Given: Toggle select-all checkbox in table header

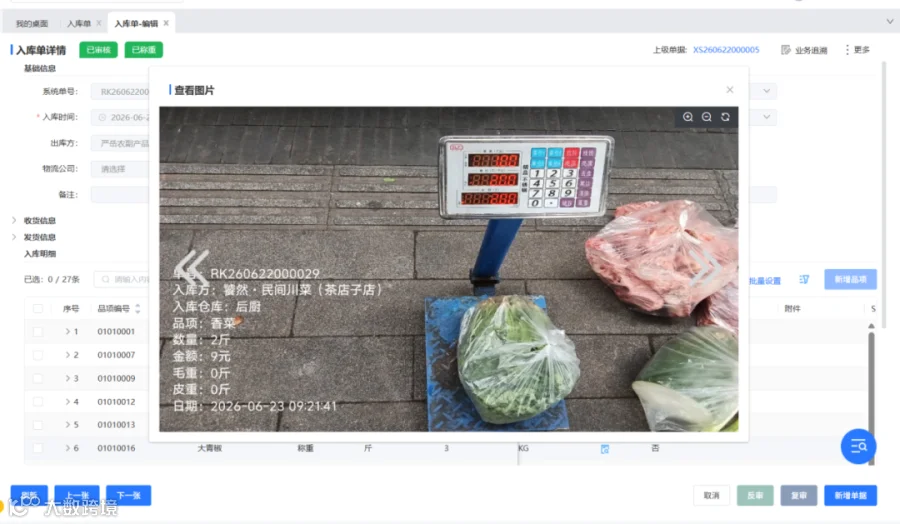Looking at the screenshot, I should tap(38, 309).
